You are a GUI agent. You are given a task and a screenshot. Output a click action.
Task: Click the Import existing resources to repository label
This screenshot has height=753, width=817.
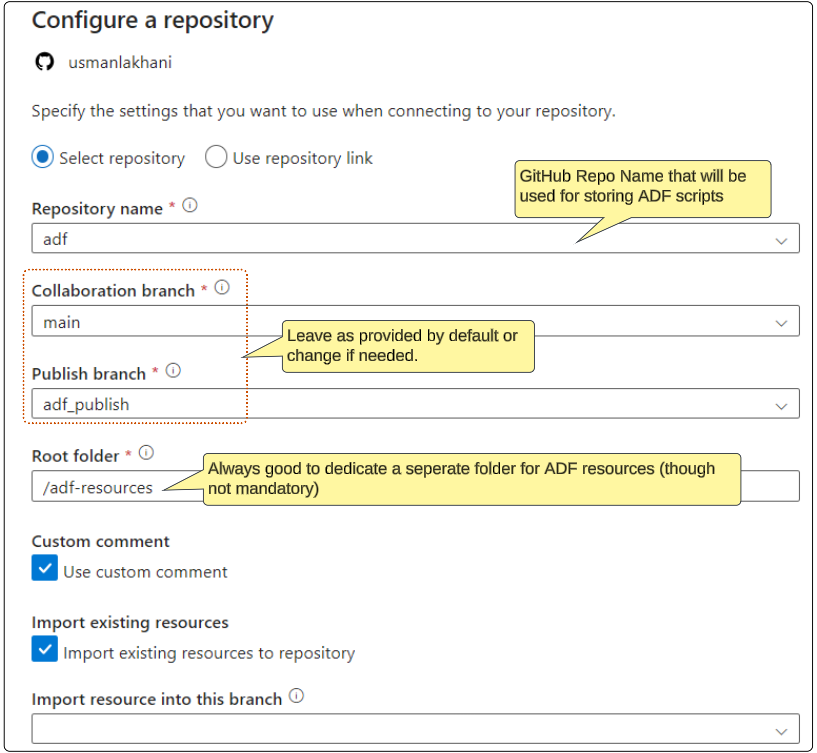tap(209, 653)
